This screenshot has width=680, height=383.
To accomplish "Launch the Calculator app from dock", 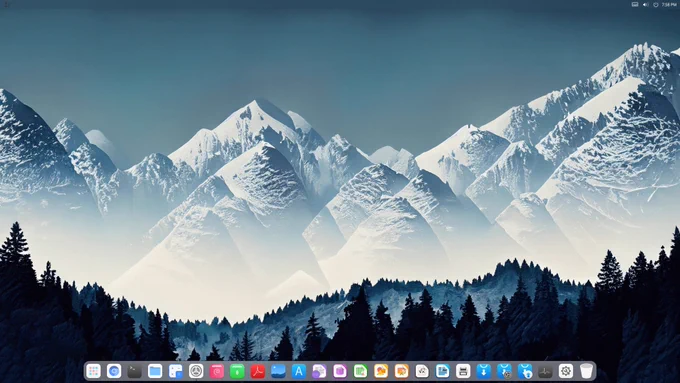I will pyautogui.click(x=176, y=371).
